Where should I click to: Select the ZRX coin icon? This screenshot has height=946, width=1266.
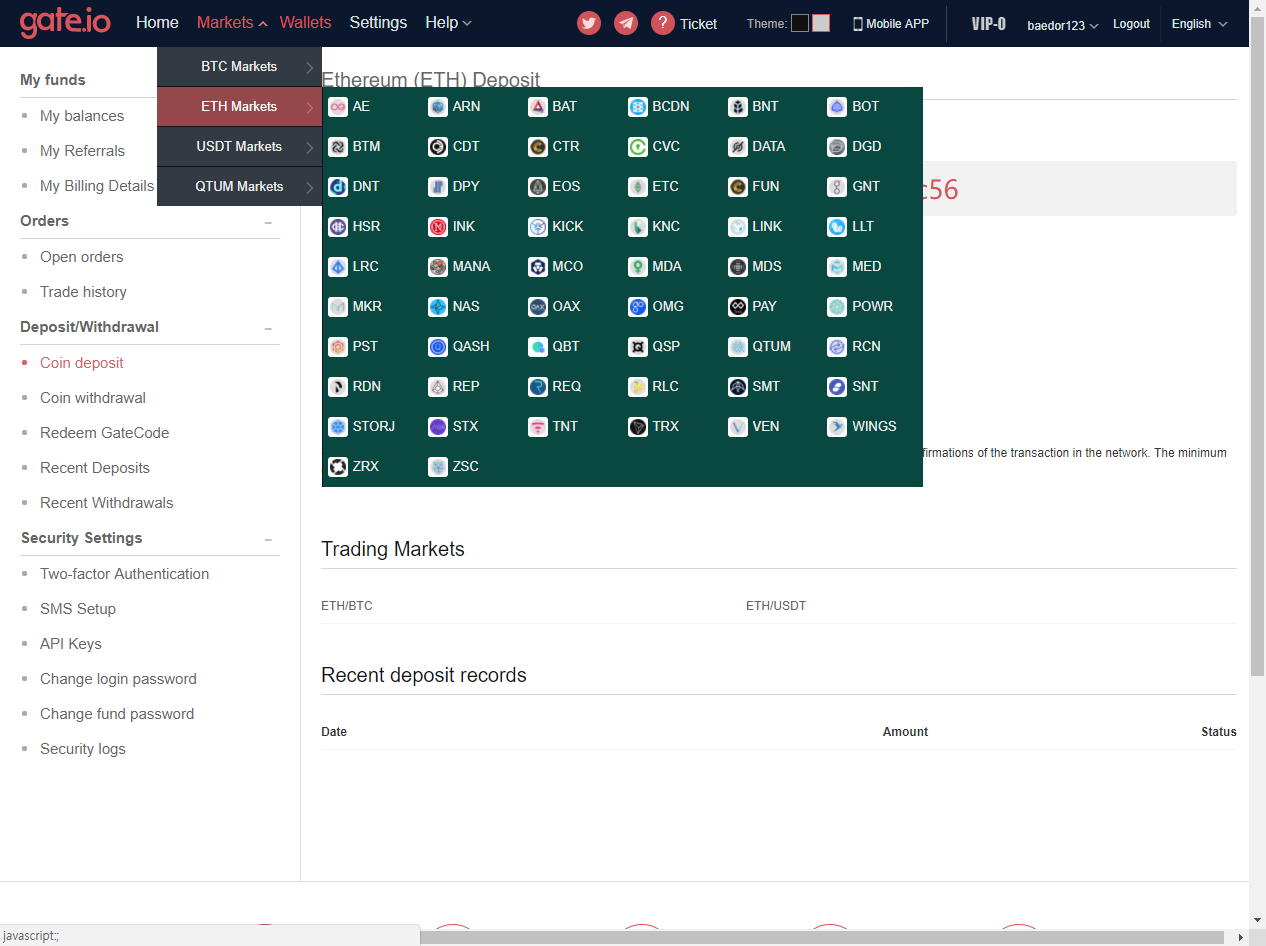[x=338, y=467]
